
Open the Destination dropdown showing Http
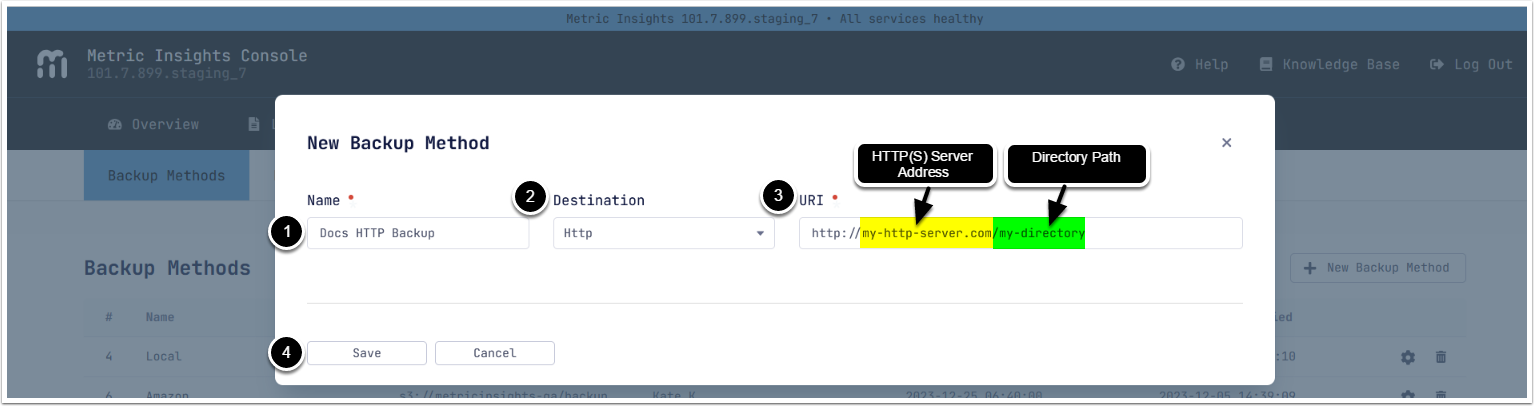click(x=664, y=233)
